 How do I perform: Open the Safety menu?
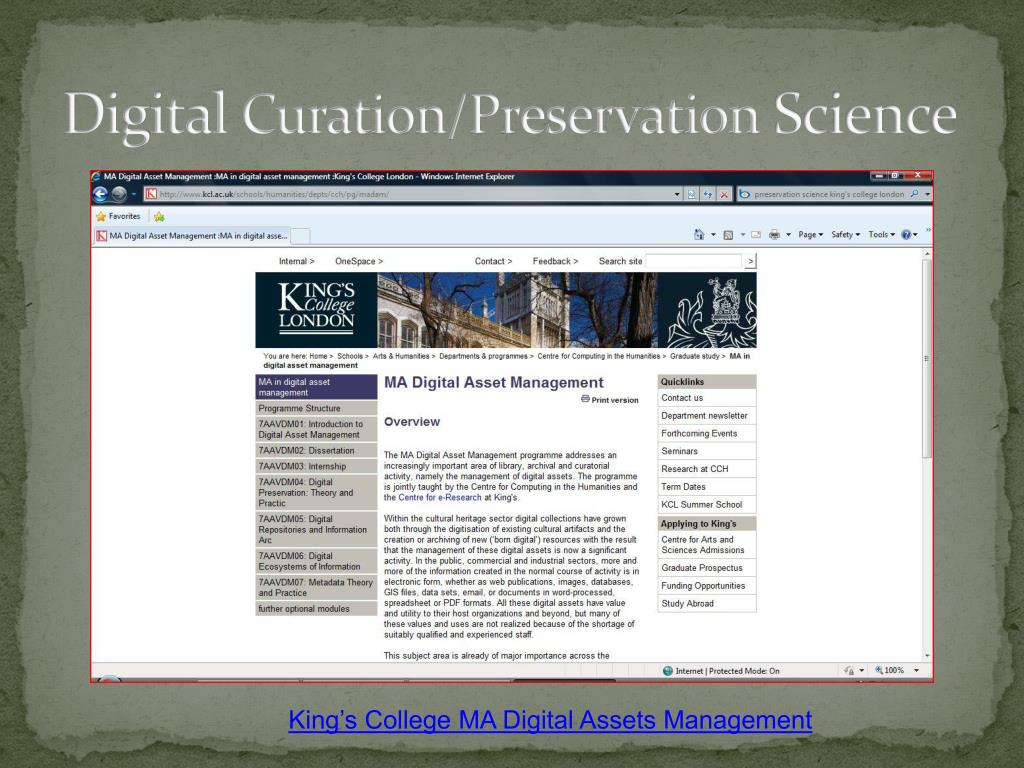[846, 234]
